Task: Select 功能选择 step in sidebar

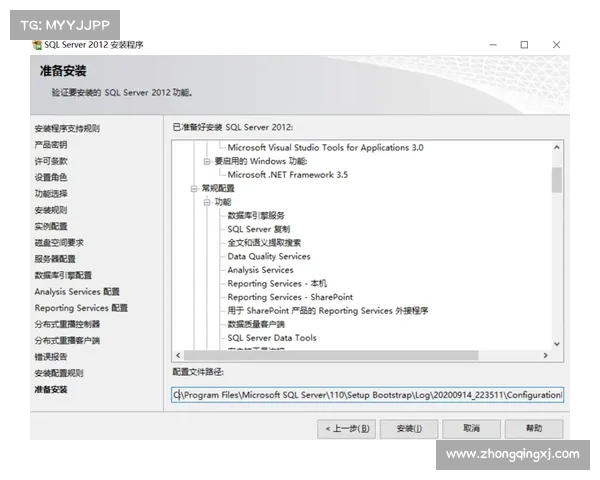Action: [51, 194]
